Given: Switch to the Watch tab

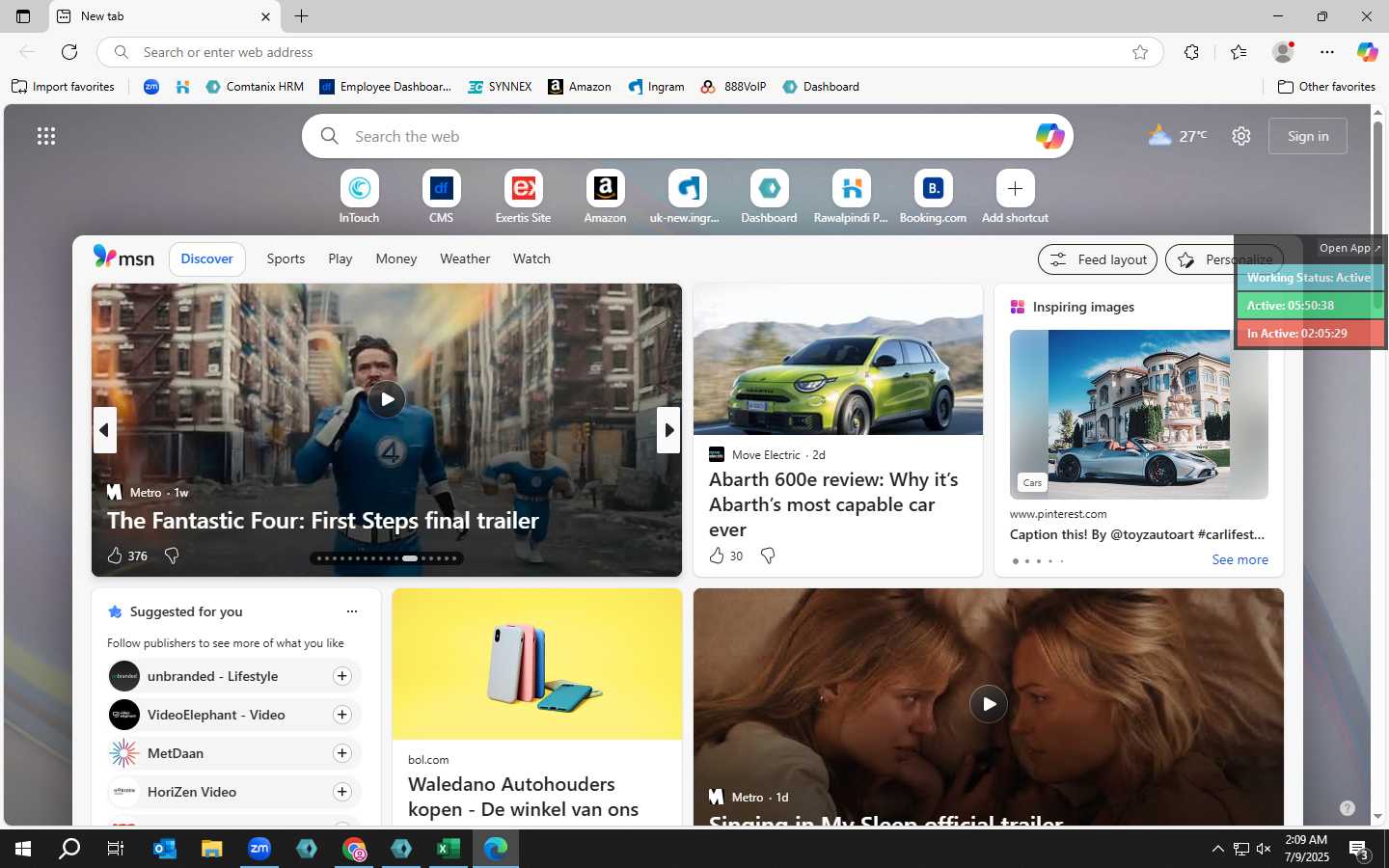Looking at the screenshot, I should [531, 258].
